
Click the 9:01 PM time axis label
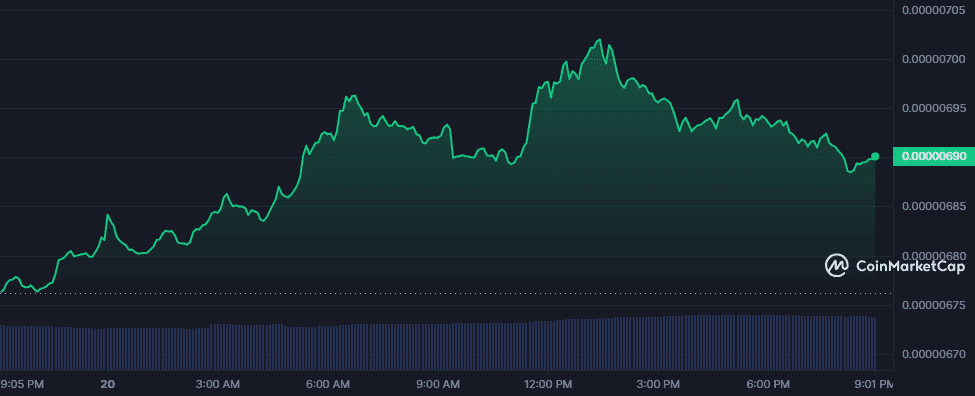[x=874, y=384]
